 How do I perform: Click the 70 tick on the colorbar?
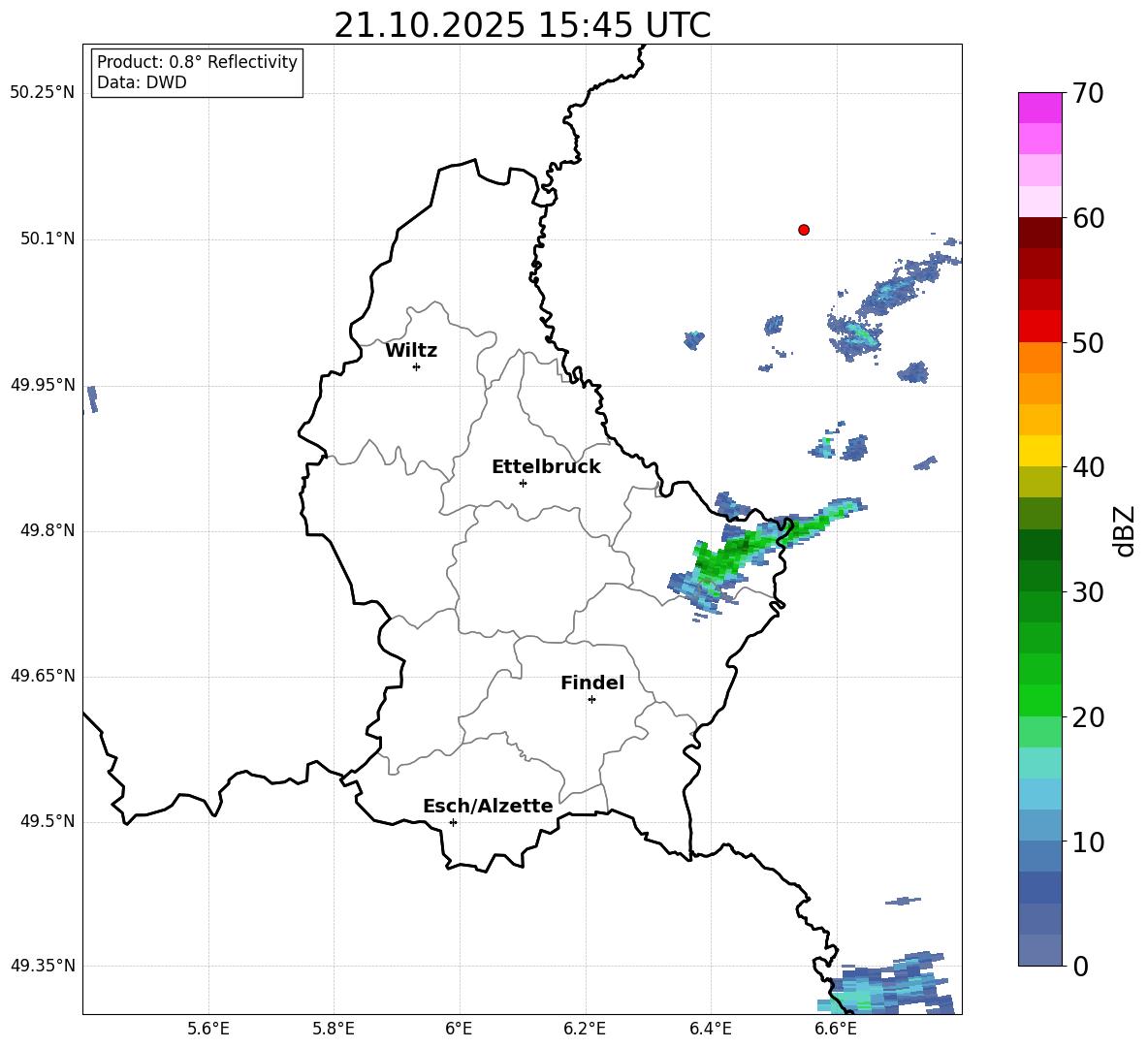pyautogui.click(x=1088, y=93)
